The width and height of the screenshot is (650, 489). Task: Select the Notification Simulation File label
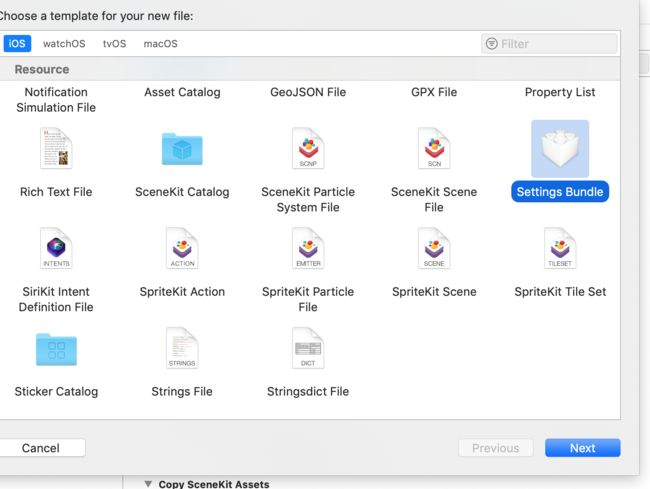[x=56, y=100]
